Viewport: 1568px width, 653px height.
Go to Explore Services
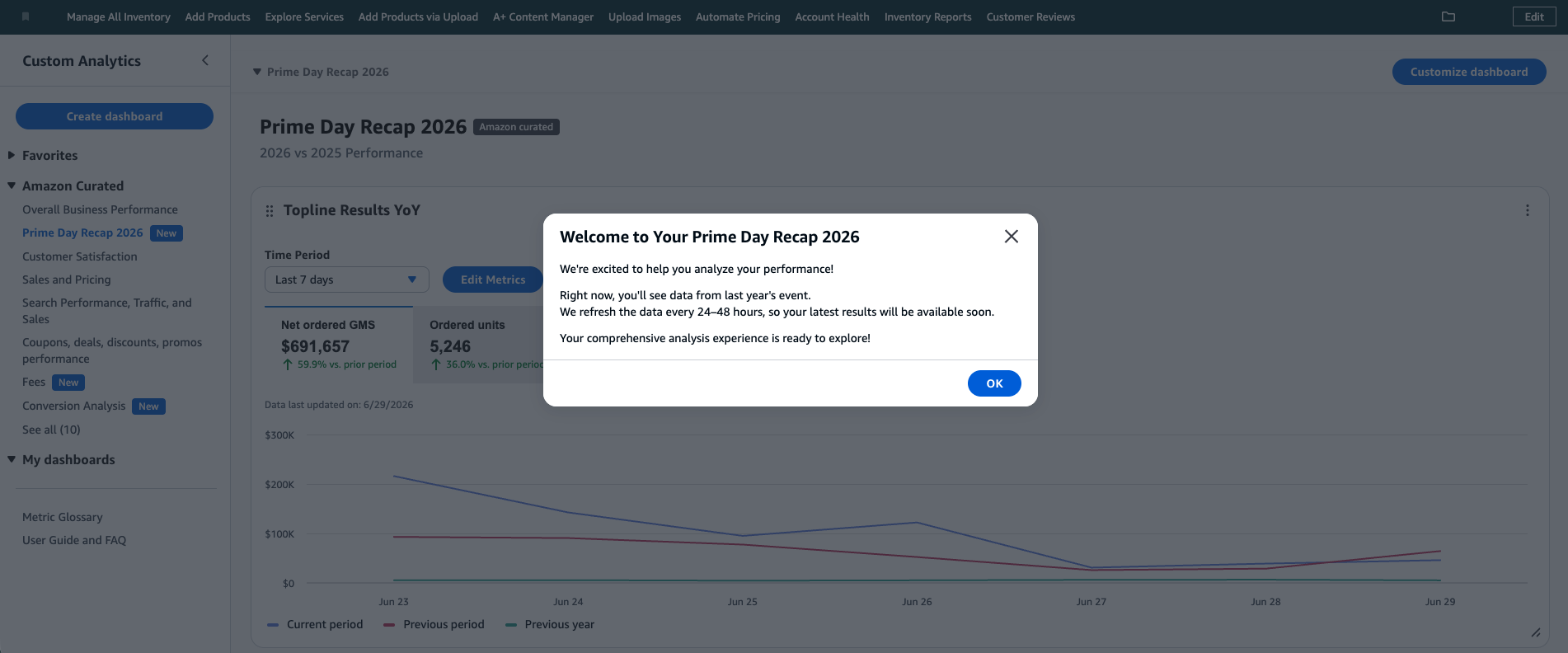[x=304, y=16]
